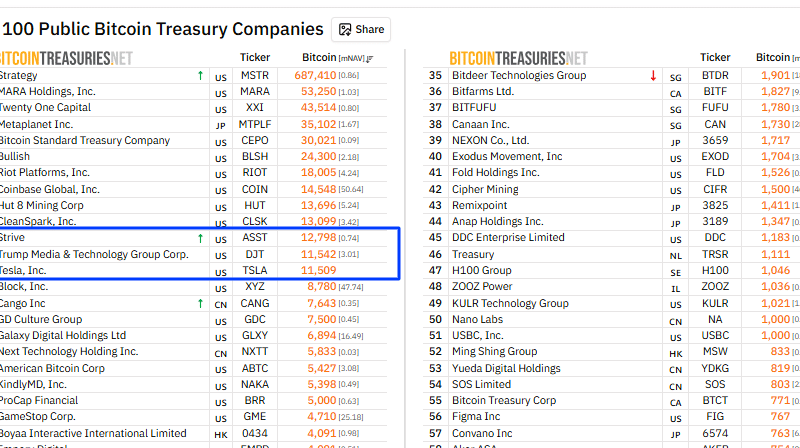Click ticker NXTT
The image size is (800, 448).
coord(255,352)
